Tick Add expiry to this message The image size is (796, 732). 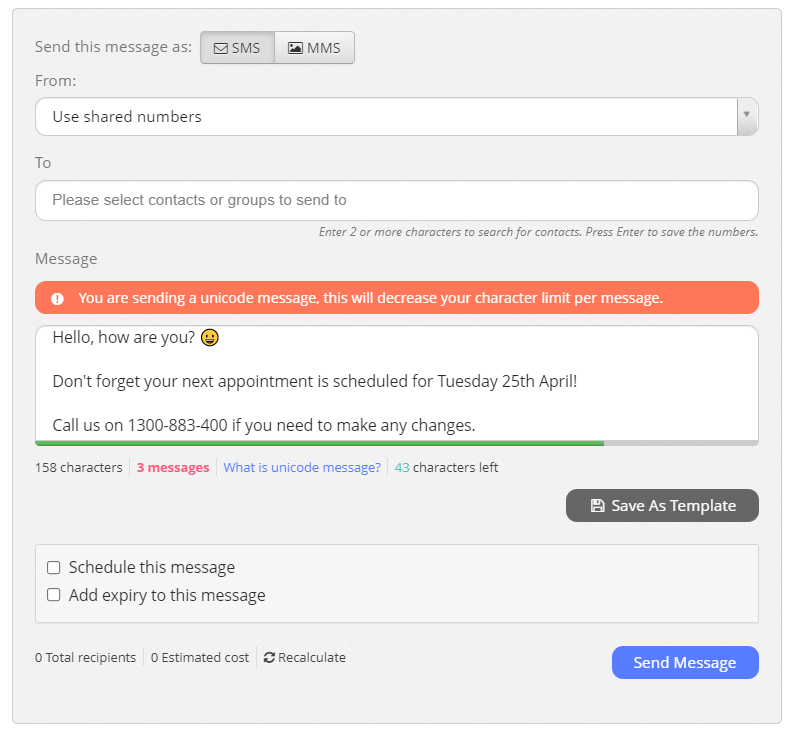[54, 596]
